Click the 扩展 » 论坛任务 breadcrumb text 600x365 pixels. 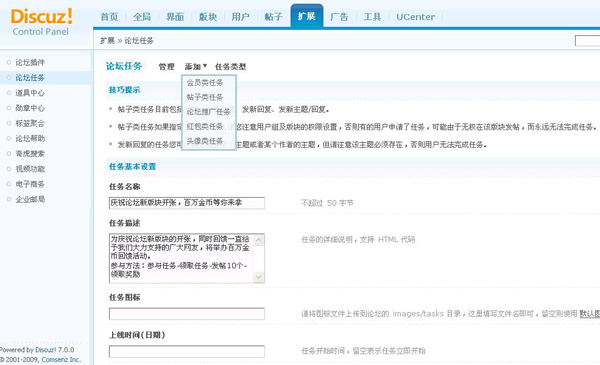pos(127,41)
